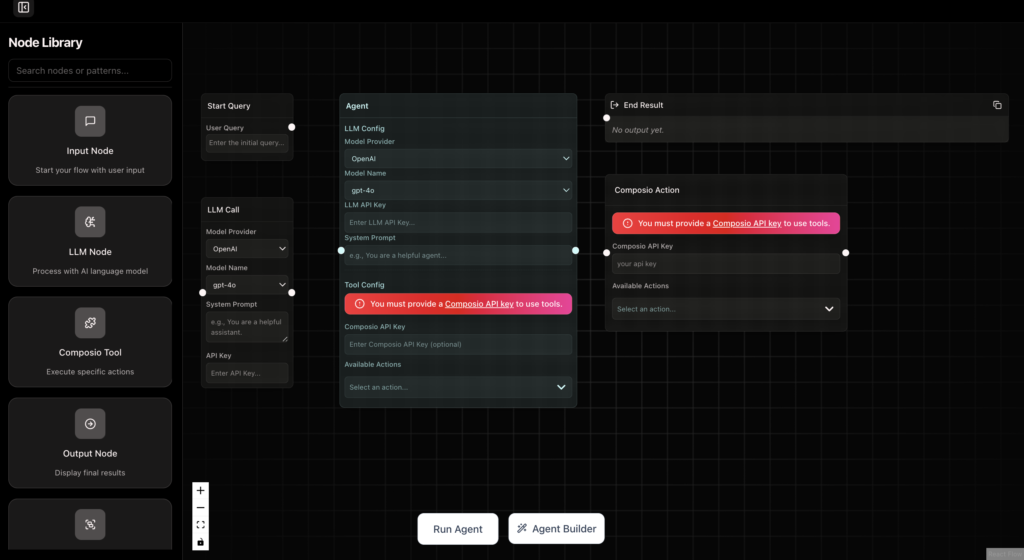Screen dimensions: 1024x560
Task: Open the Agent Builder
Action: (556, 529)
